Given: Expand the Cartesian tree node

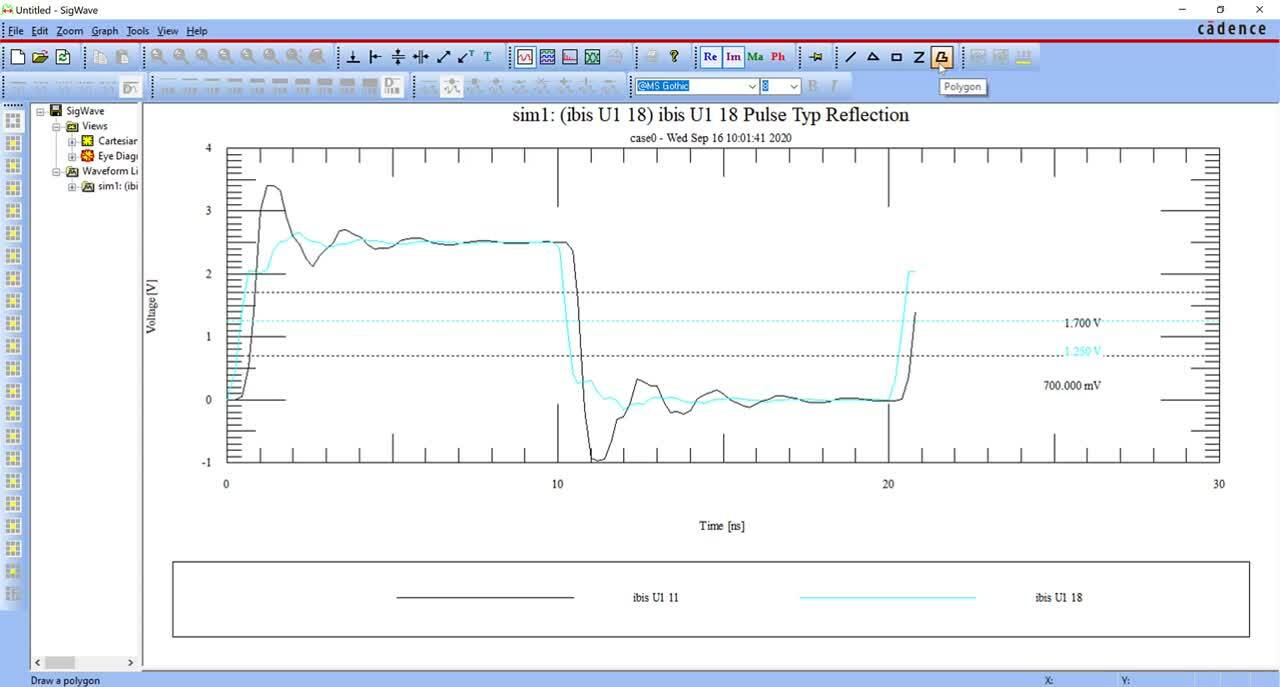Looking at the screenshot, I should pos(72,142).
